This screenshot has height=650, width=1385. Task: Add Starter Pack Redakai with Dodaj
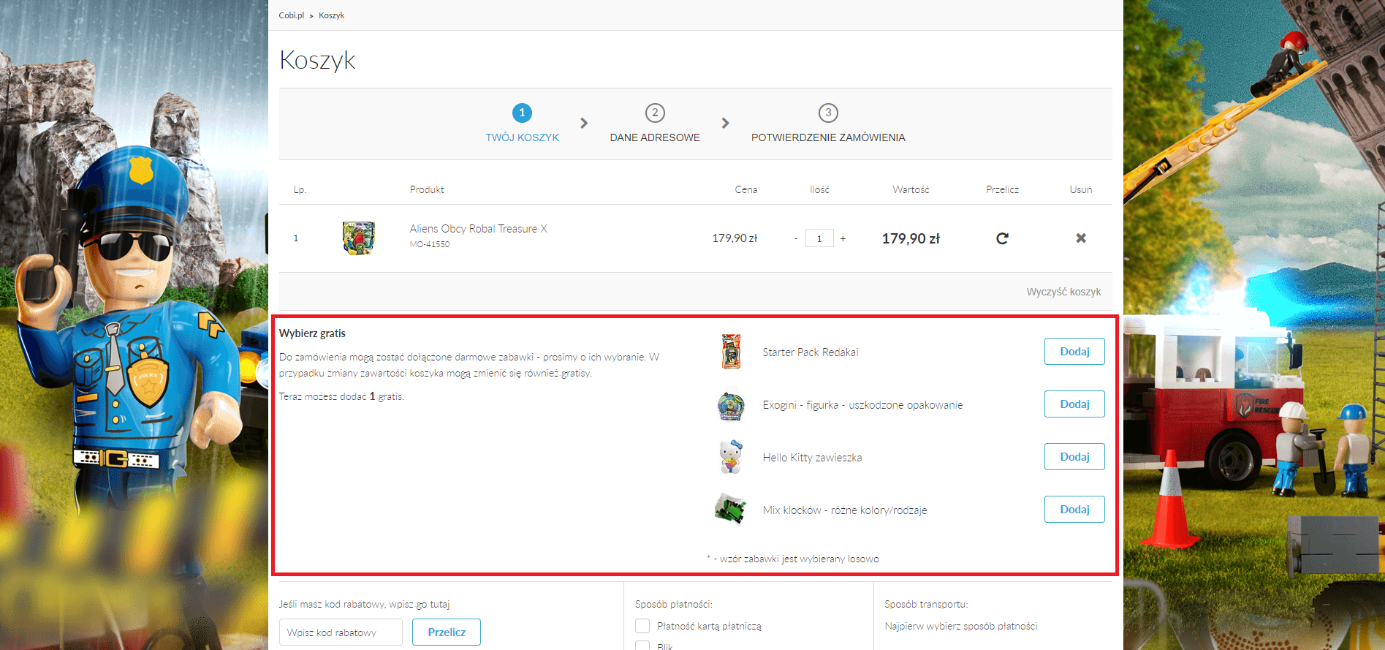click(1074, 351)
